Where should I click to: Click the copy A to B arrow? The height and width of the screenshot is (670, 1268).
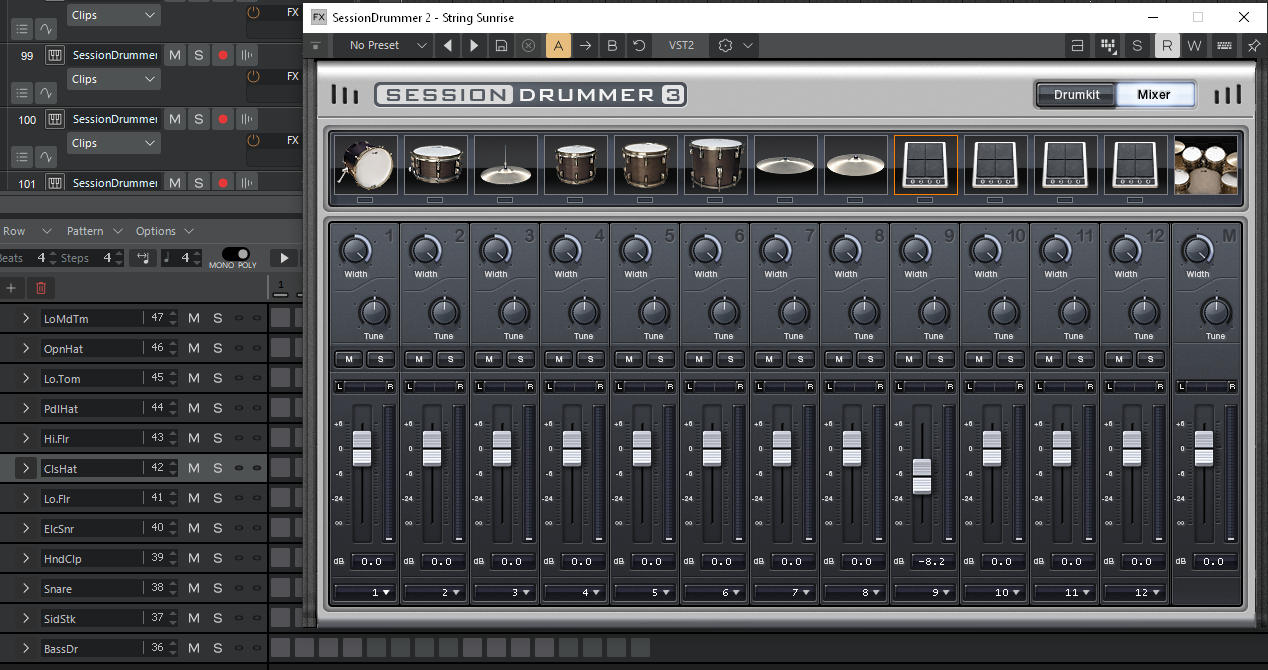pos(585,45)
